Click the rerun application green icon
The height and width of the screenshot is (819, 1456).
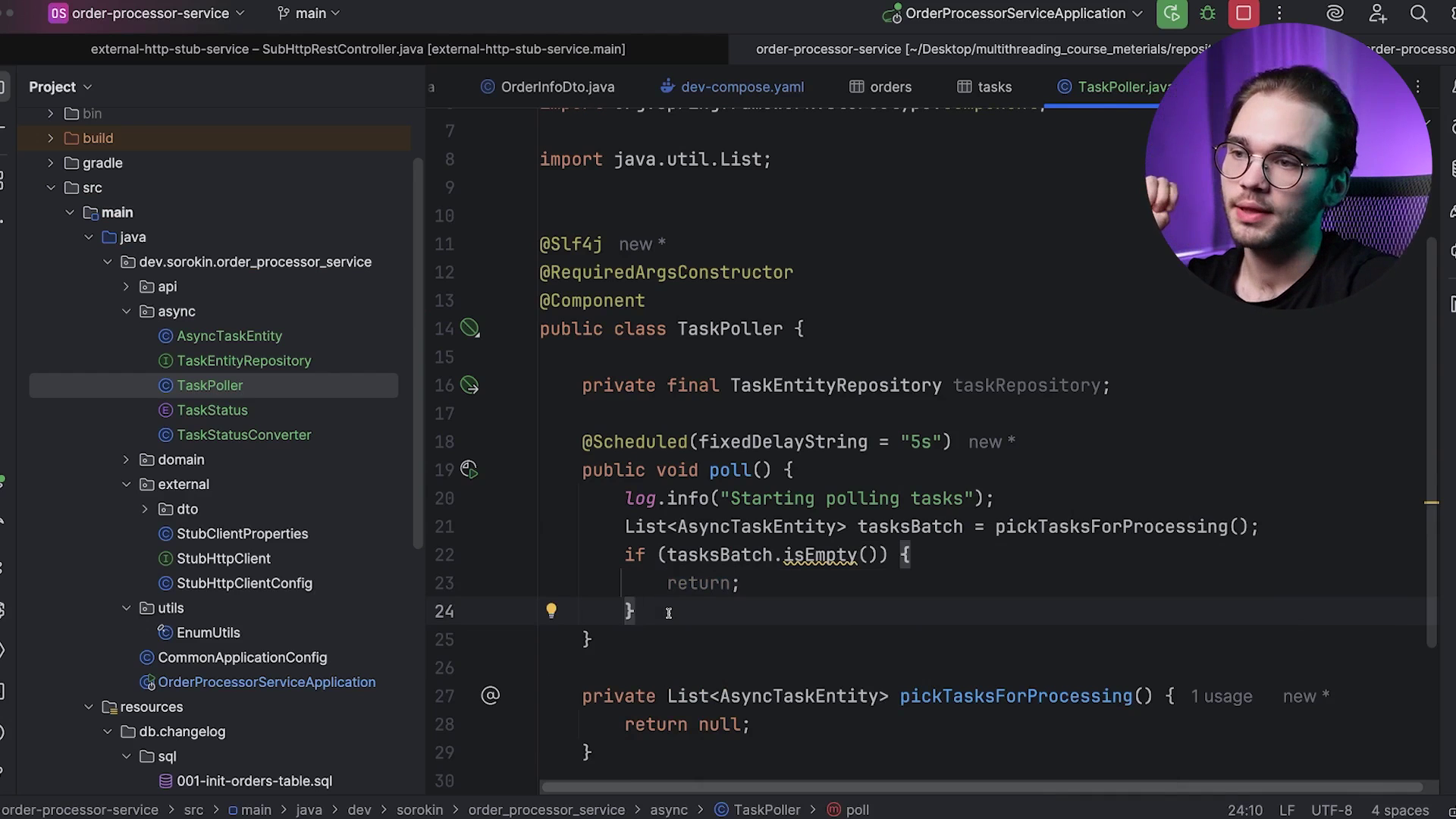point(1172,14)
